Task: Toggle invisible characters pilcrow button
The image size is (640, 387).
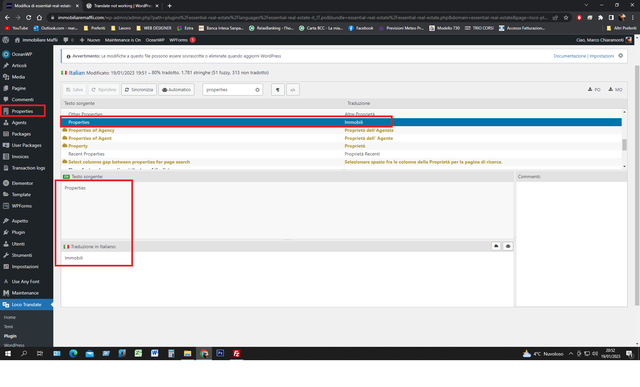Action: pyautogui.click(x=278, y=89)
